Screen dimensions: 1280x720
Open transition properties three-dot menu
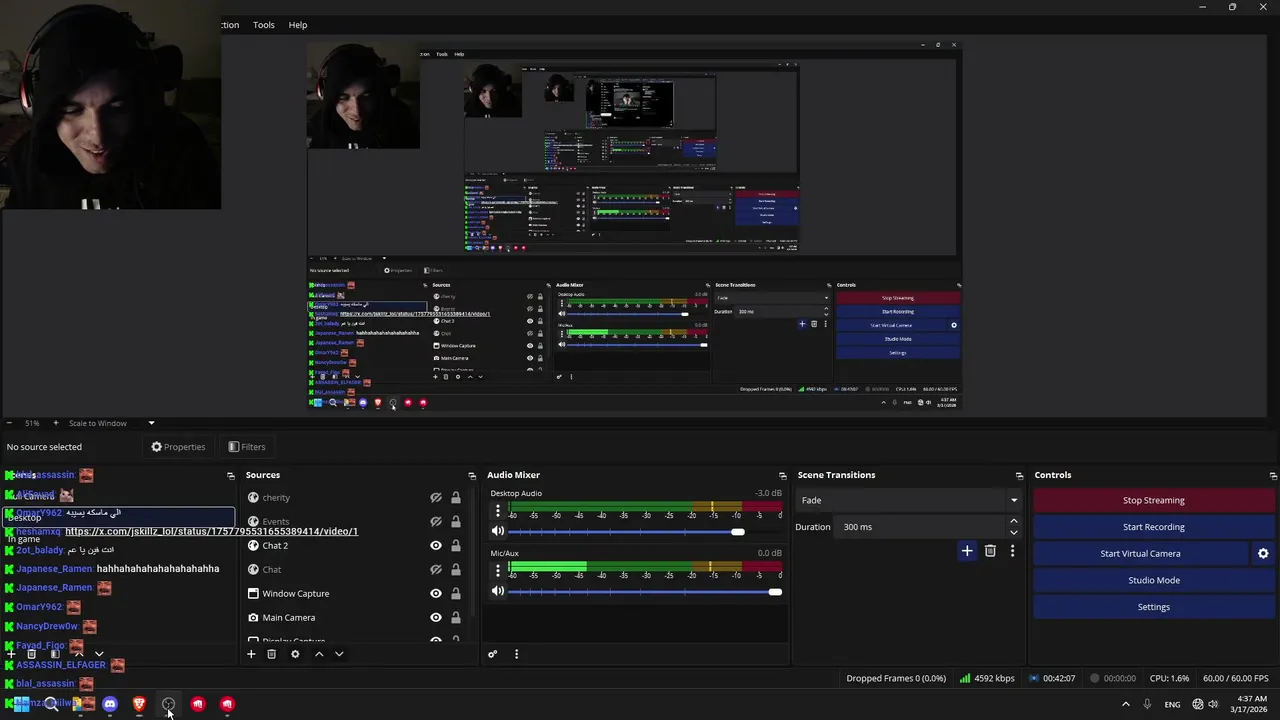(x=1012, y=551)
